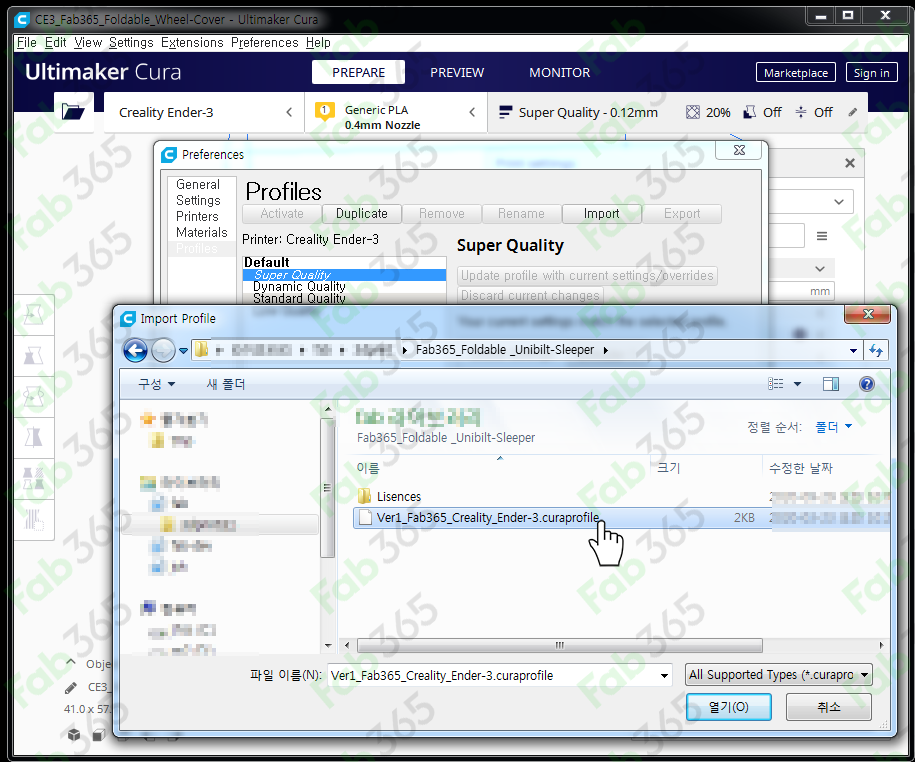Viewport: 915px width, 762px height.
Task: Click the Sign in button
Action: [x=871, y=73]
